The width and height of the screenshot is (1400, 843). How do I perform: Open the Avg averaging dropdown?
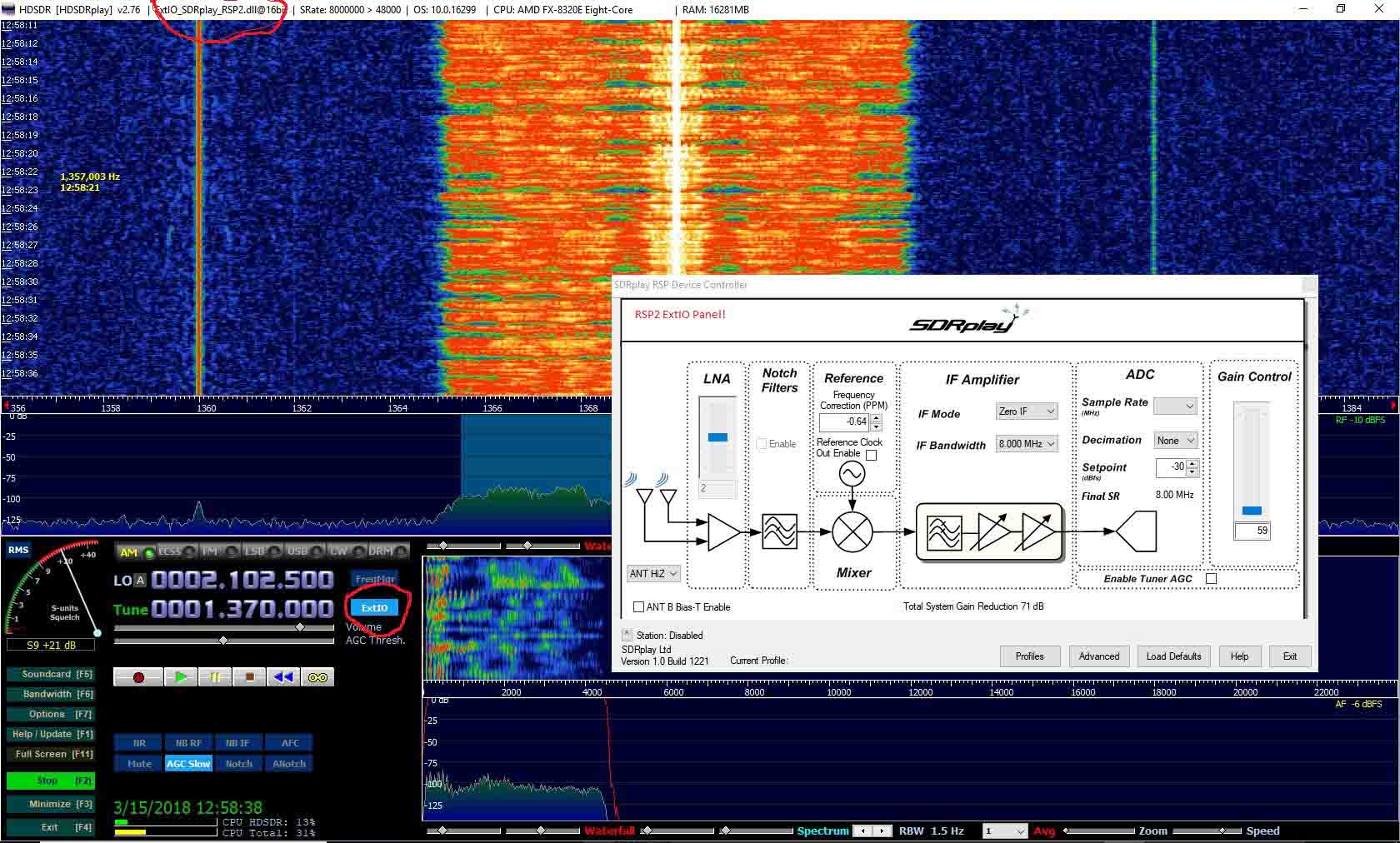pos(1005,831)
